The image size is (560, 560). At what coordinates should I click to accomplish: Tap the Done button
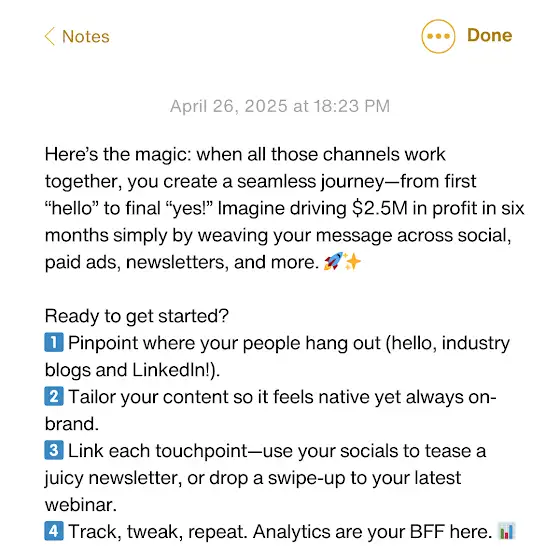490,35
